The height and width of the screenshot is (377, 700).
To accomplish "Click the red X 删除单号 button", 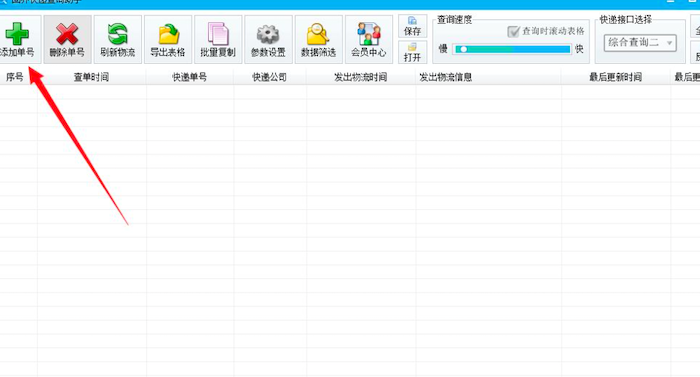I will coord(67,39).
